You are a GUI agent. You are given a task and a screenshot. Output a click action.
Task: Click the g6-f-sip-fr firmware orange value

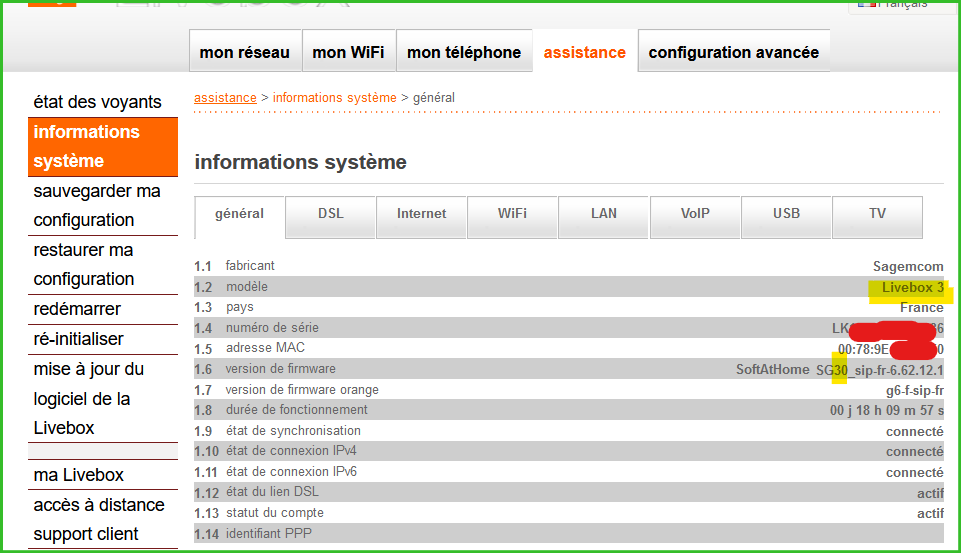click(914, 391)
